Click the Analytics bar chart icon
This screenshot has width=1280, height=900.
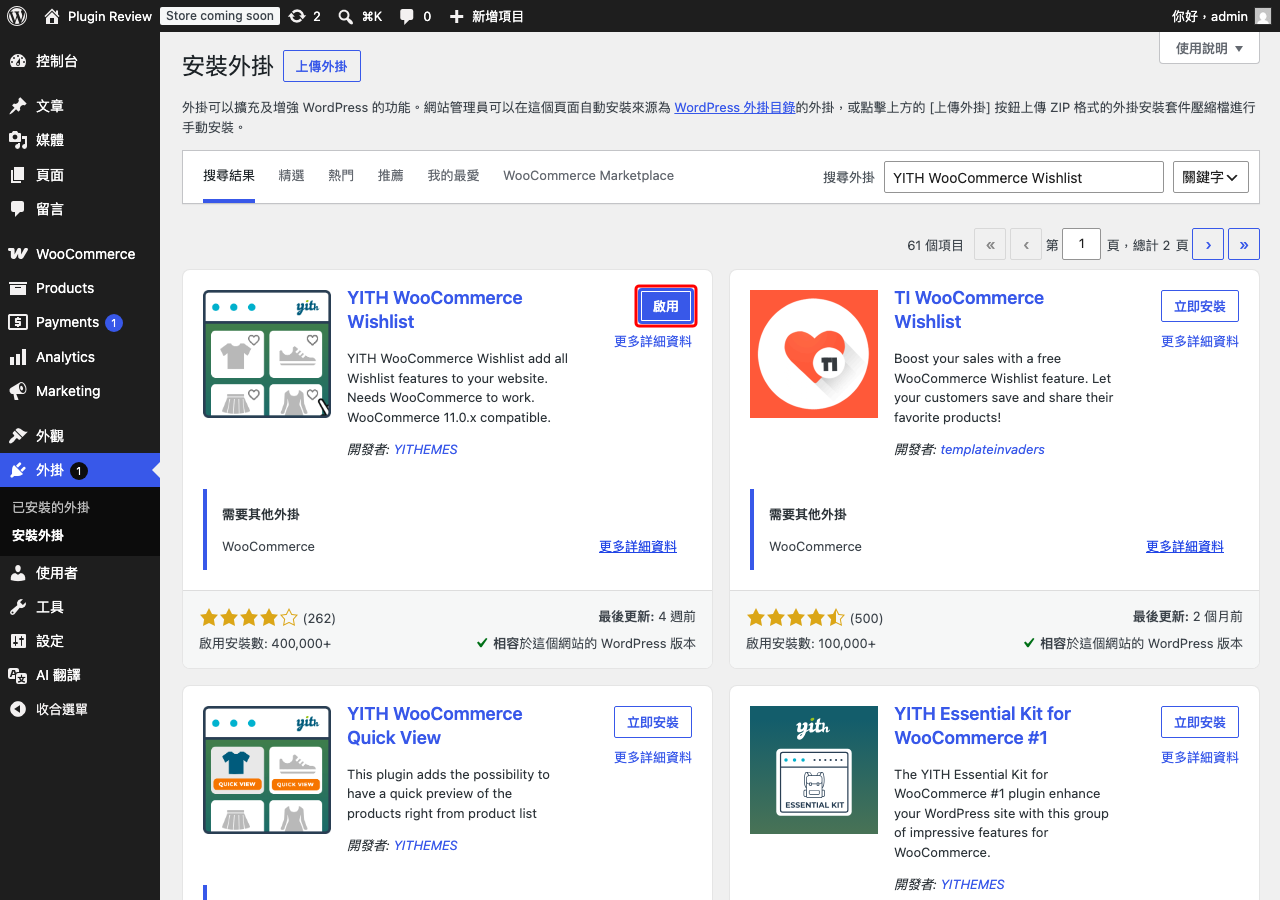[18, 357]
